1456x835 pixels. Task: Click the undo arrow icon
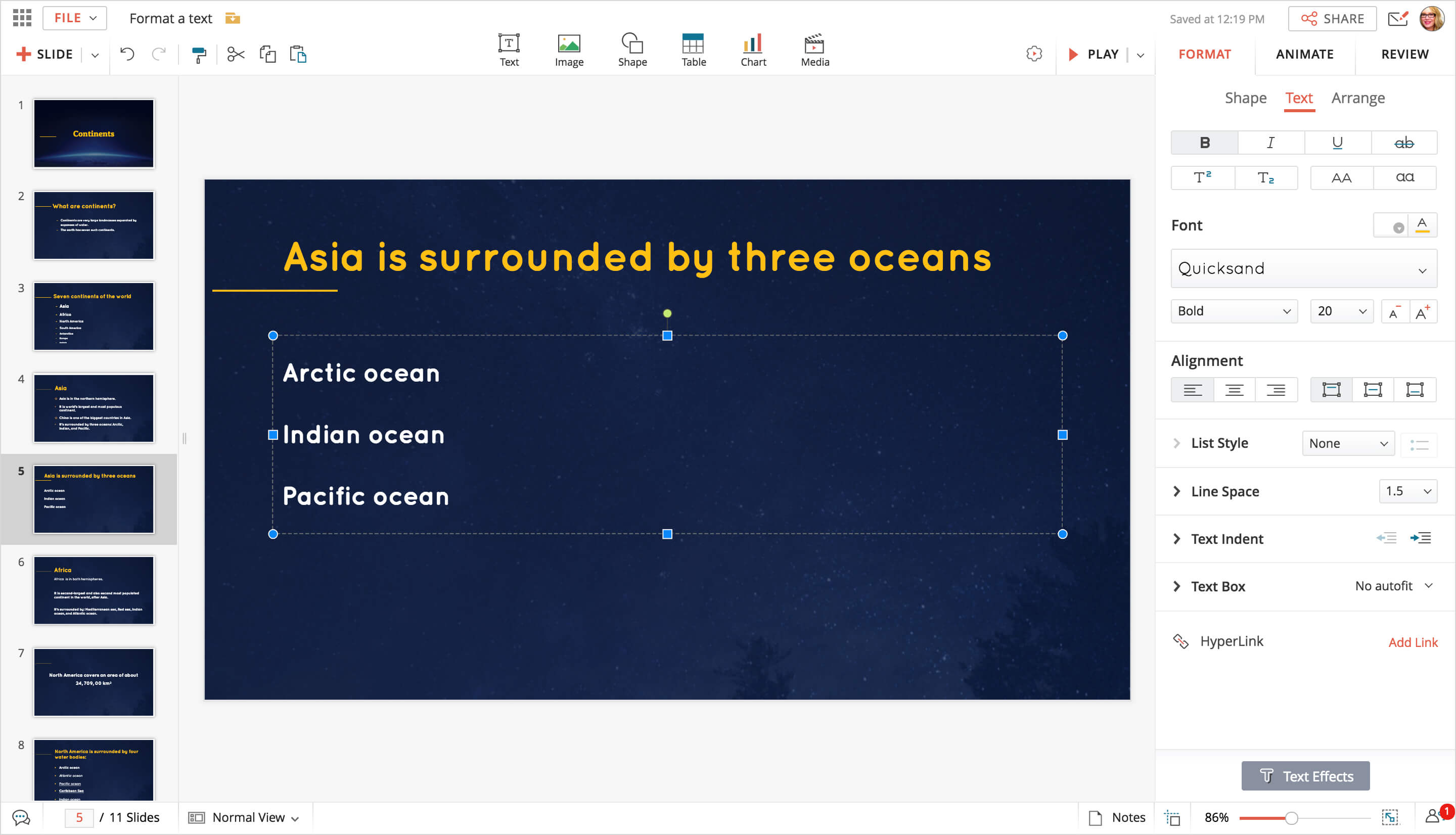(x=127, y=55)
